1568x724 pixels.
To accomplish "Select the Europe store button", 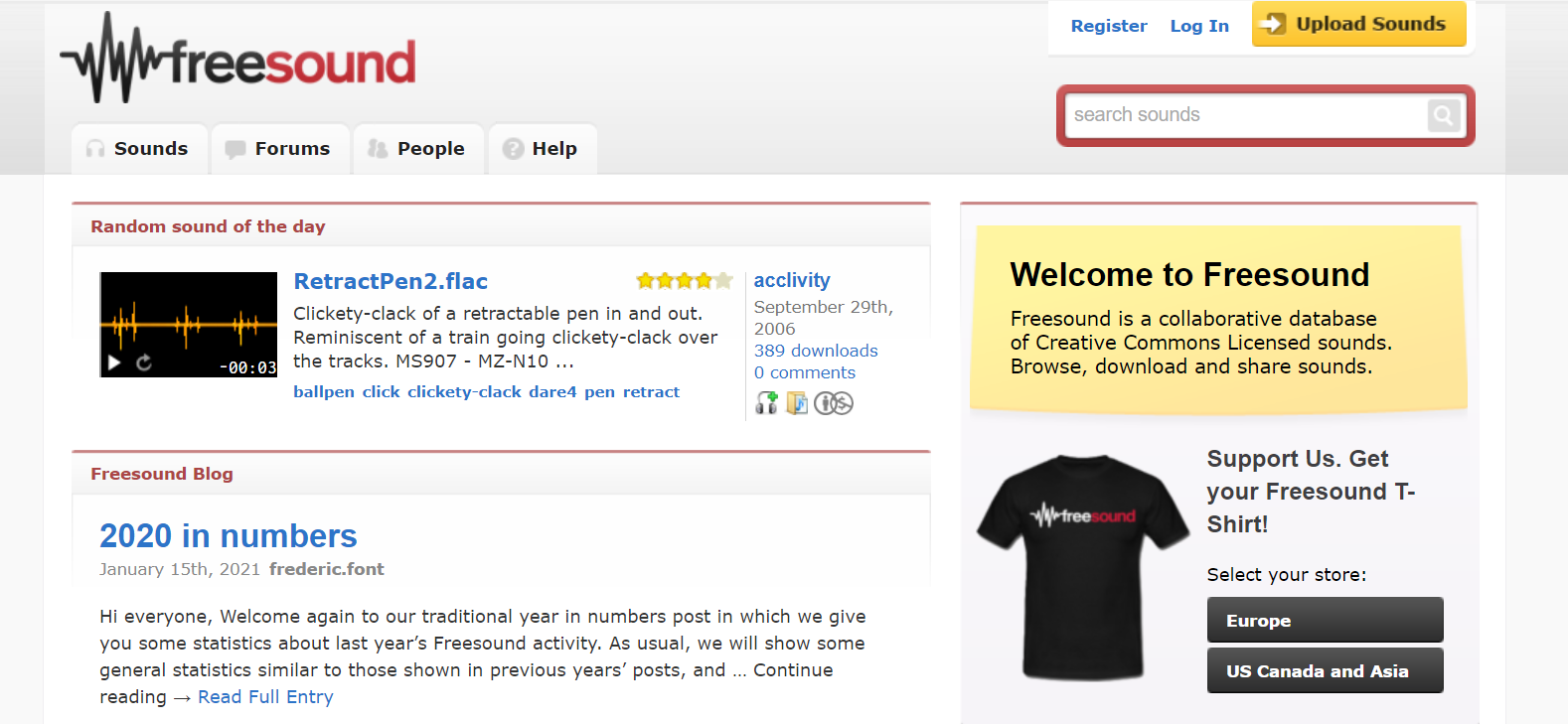I will point(1325,620).
